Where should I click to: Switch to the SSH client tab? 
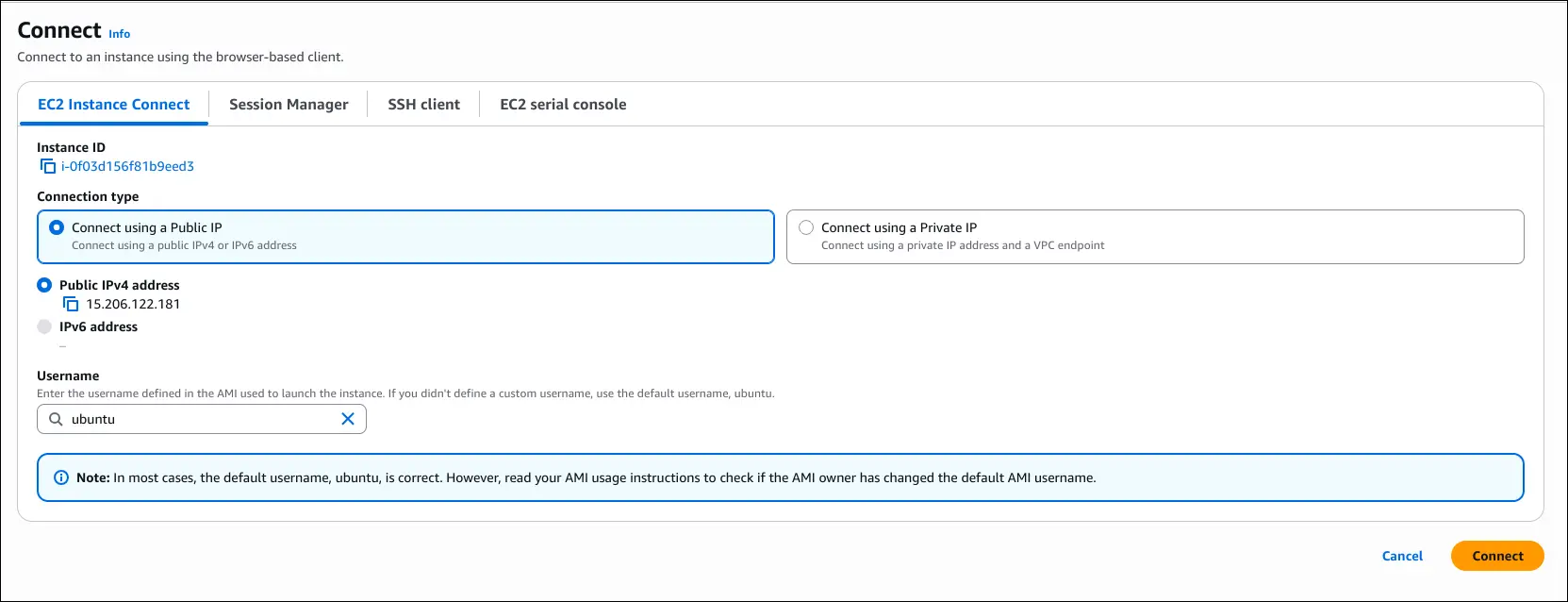pos(423,105)
